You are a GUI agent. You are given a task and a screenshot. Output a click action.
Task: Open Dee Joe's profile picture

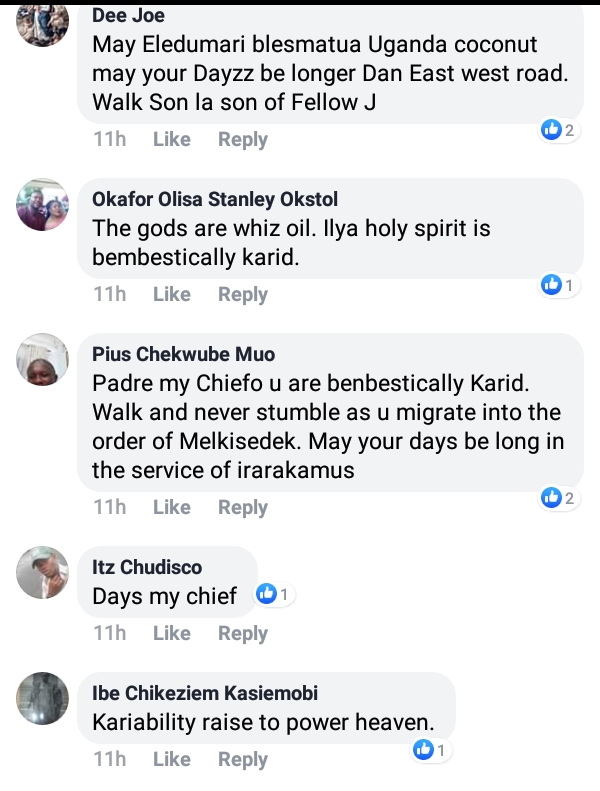click(43, 24)
